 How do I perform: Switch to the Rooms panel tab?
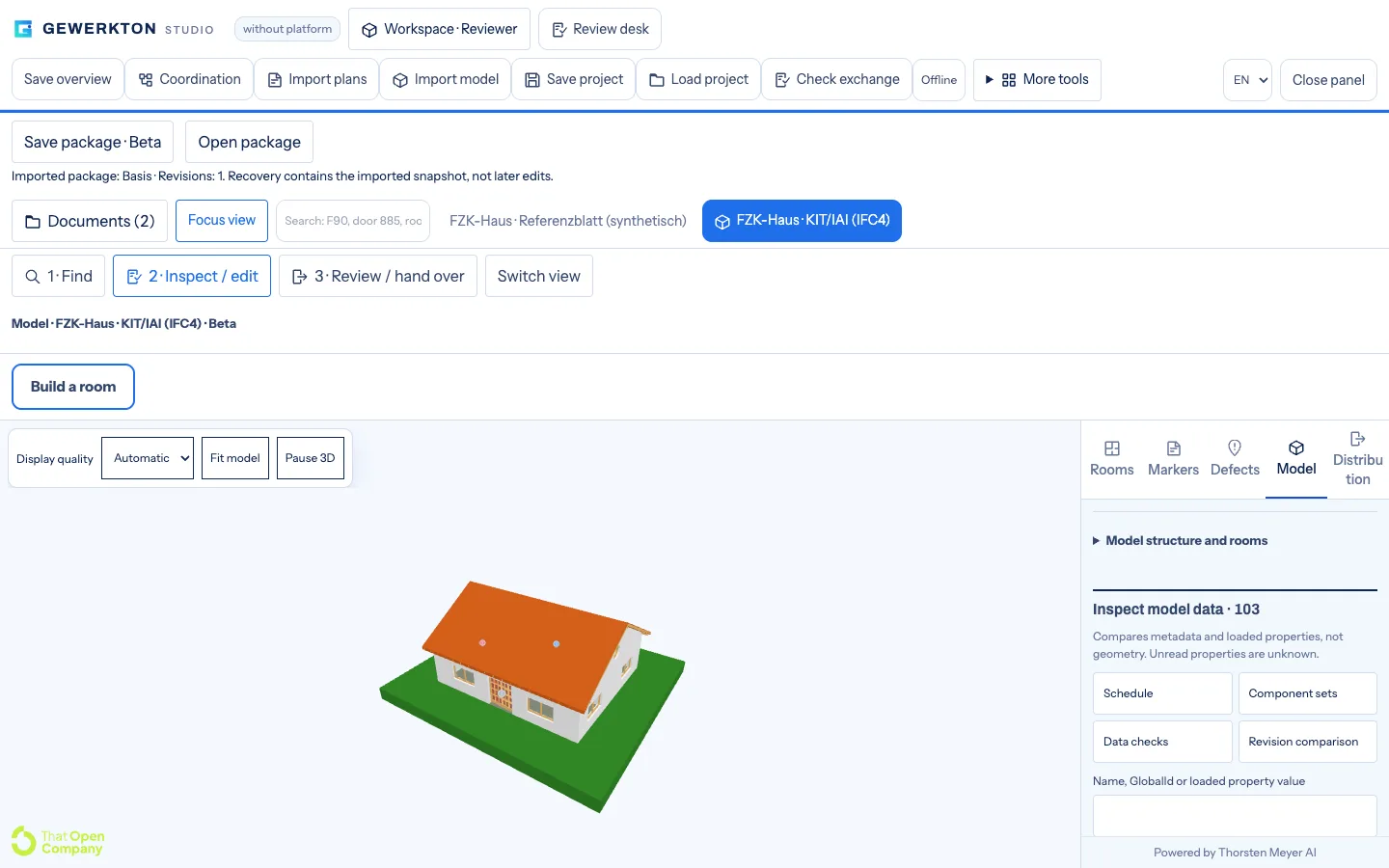(x=1112, y=459)
